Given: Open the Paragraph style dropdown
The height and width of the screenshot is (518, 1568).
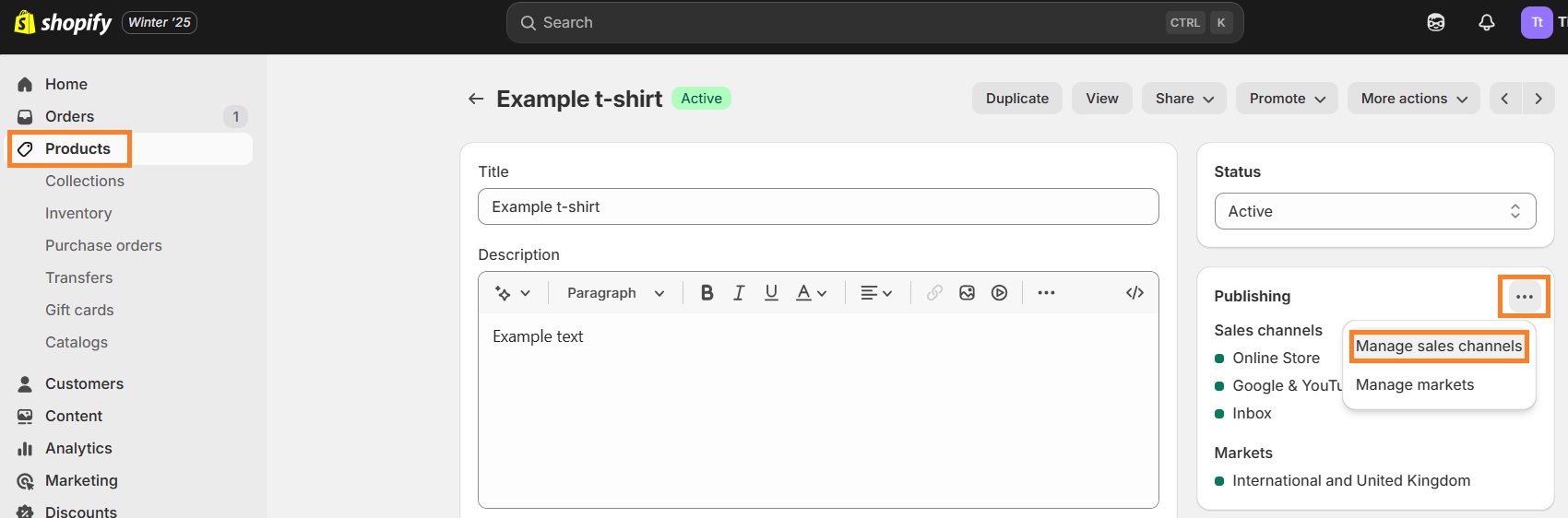Looking at the screenshot, I should (x=615, y=292).
